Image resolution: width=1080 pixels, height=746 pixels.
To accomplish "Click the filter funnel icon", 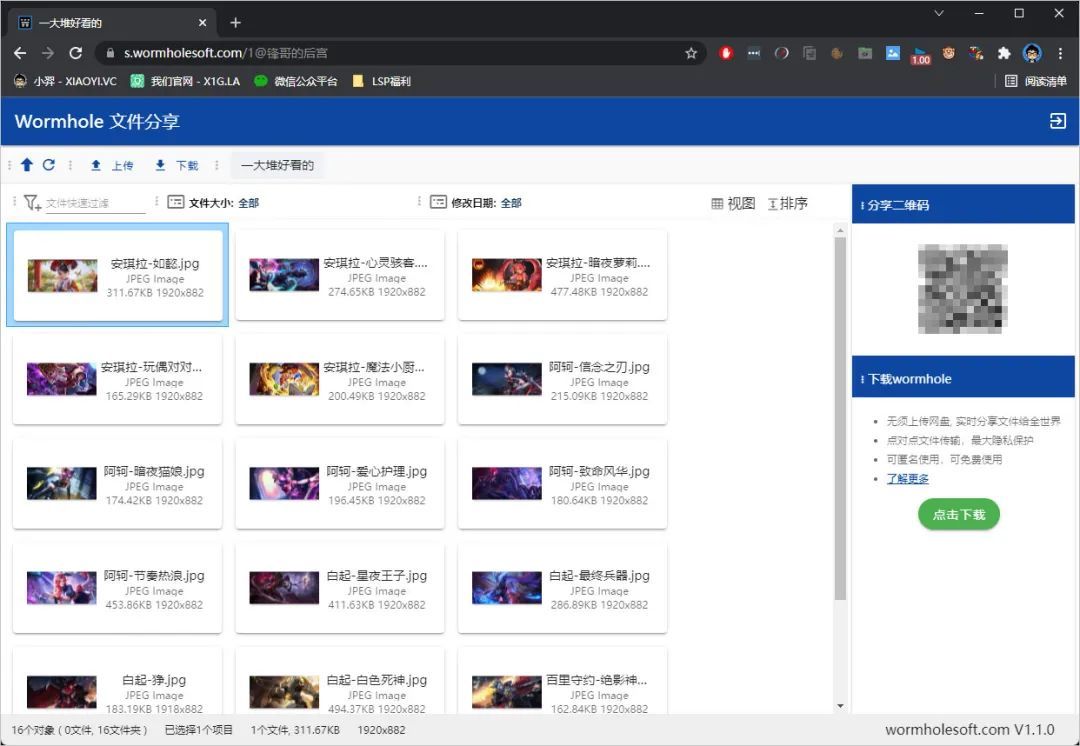I will tap(32, 203).
